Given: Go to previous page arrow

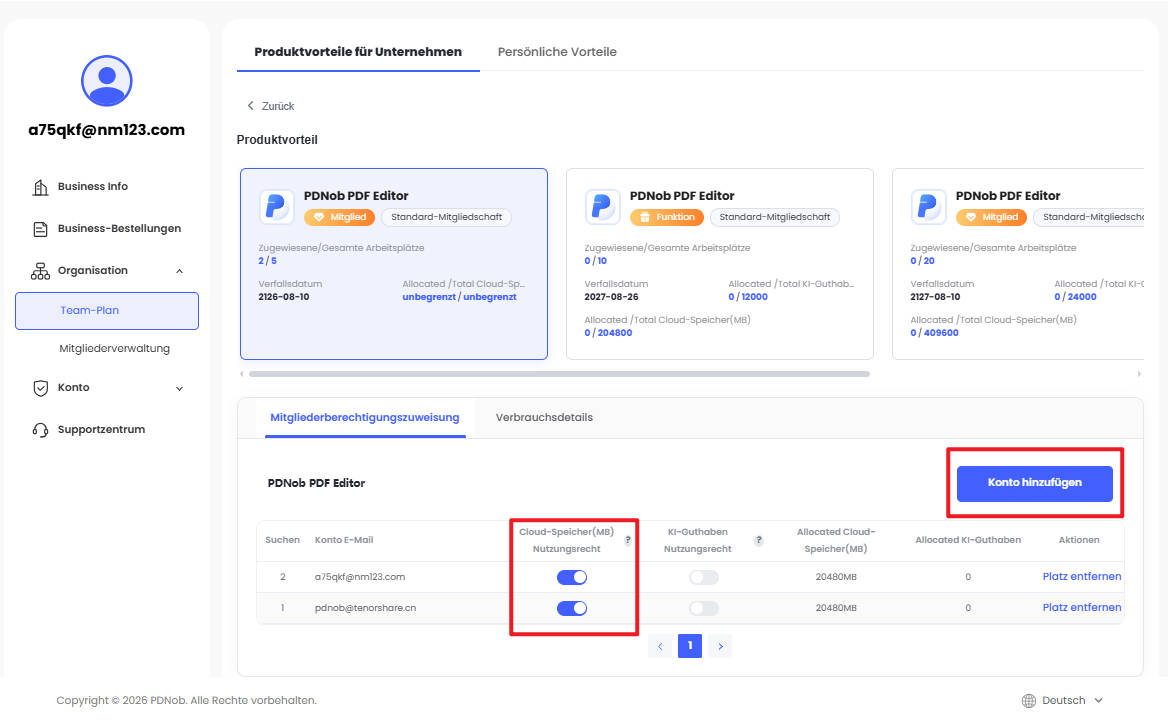Looking at the screenshot, I should coord(660,646).
